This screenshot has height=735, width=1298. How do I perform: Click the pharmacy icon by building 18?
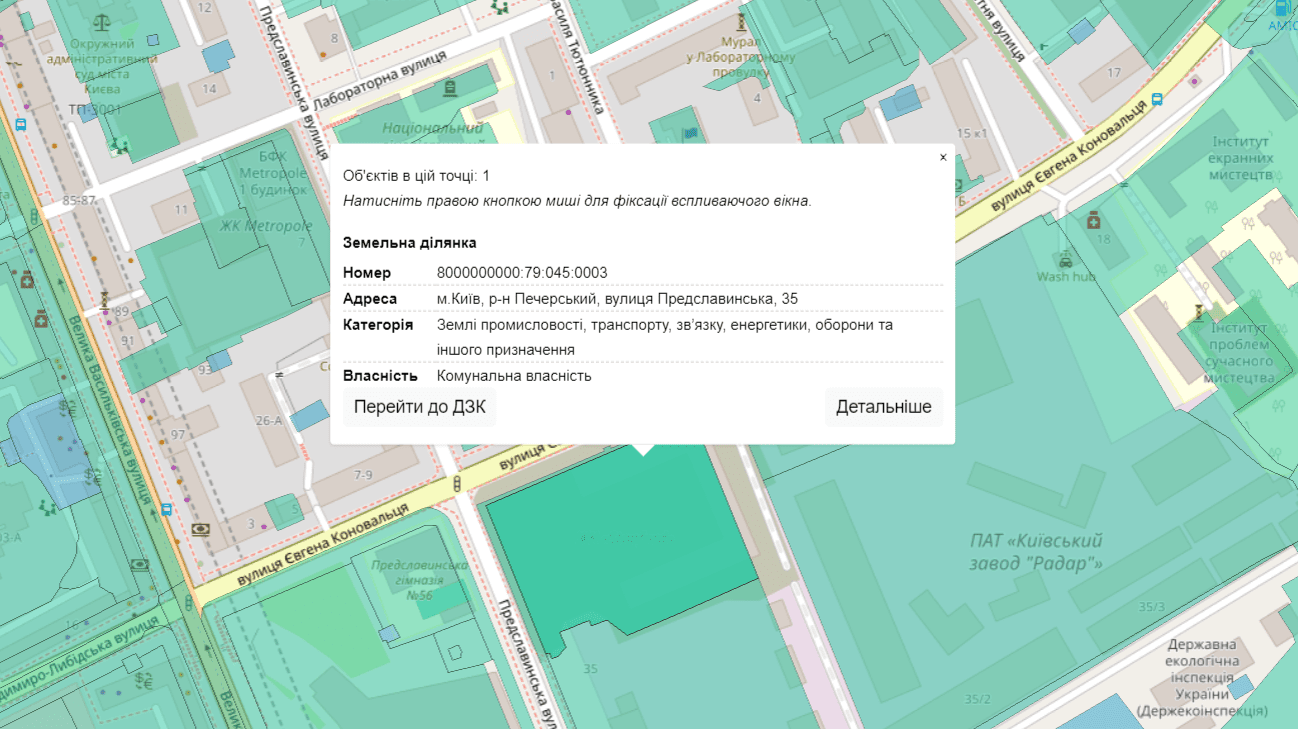point(1094,220)
